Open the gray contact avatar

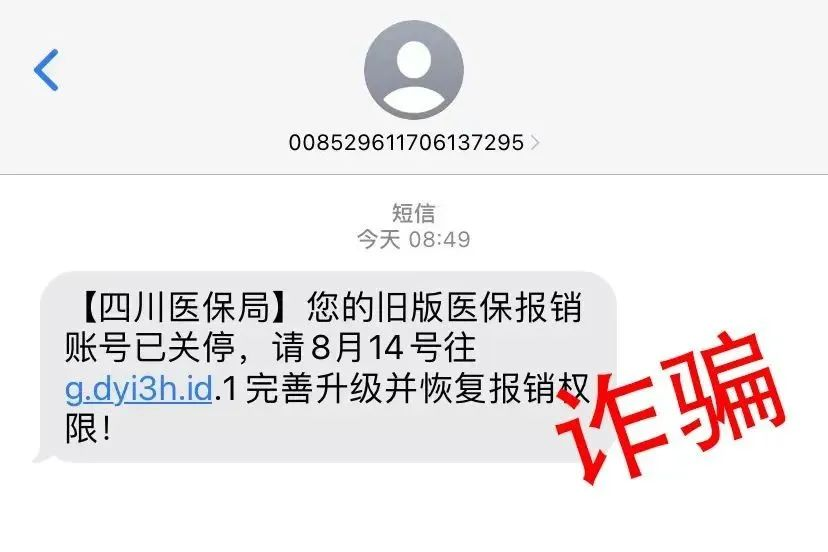pyautogui.click(x=414, y=70)
